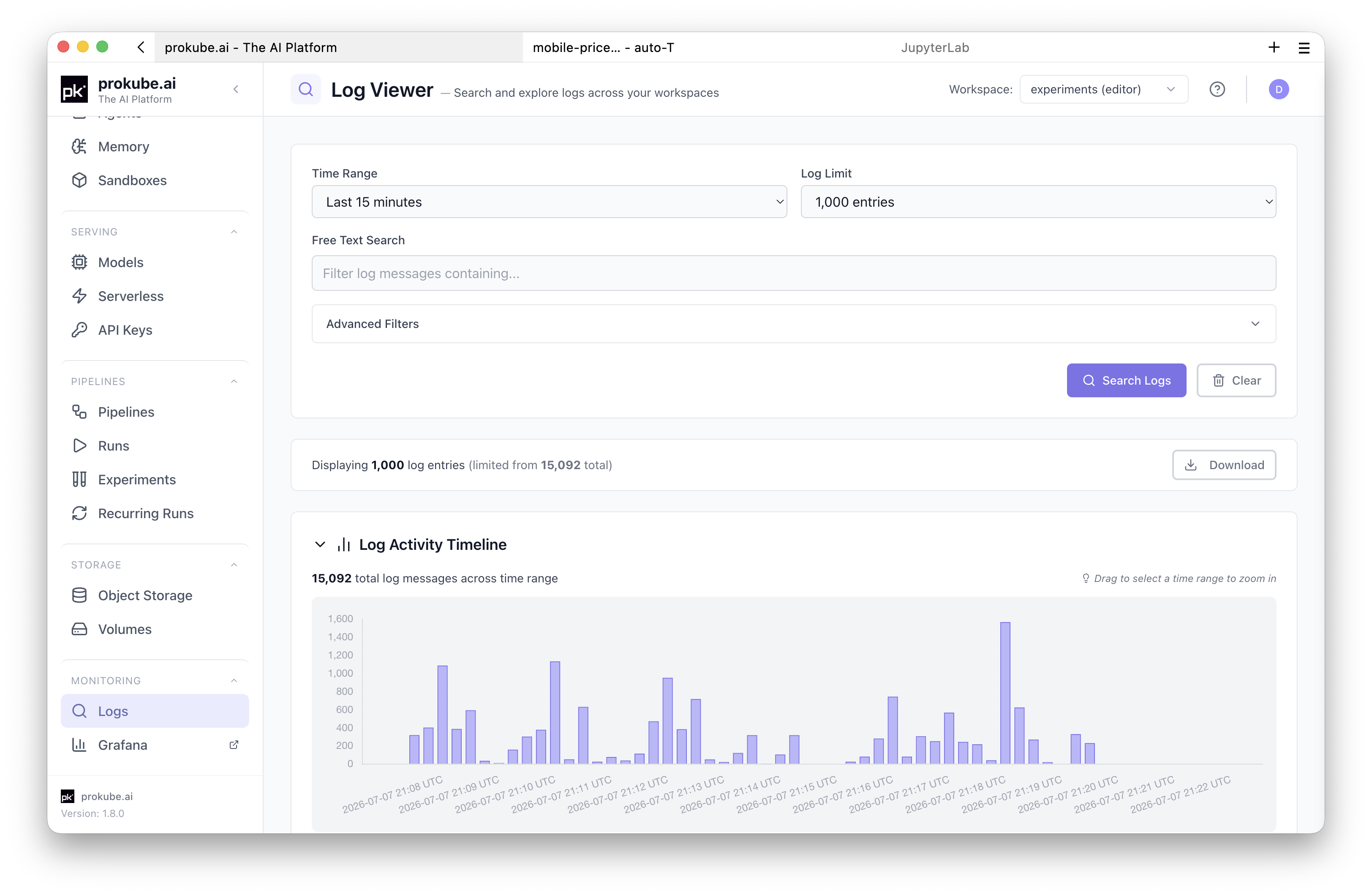Collapse the SERVING sidebar group
Screen dimensions: 1372x896
tap(234, 232)
